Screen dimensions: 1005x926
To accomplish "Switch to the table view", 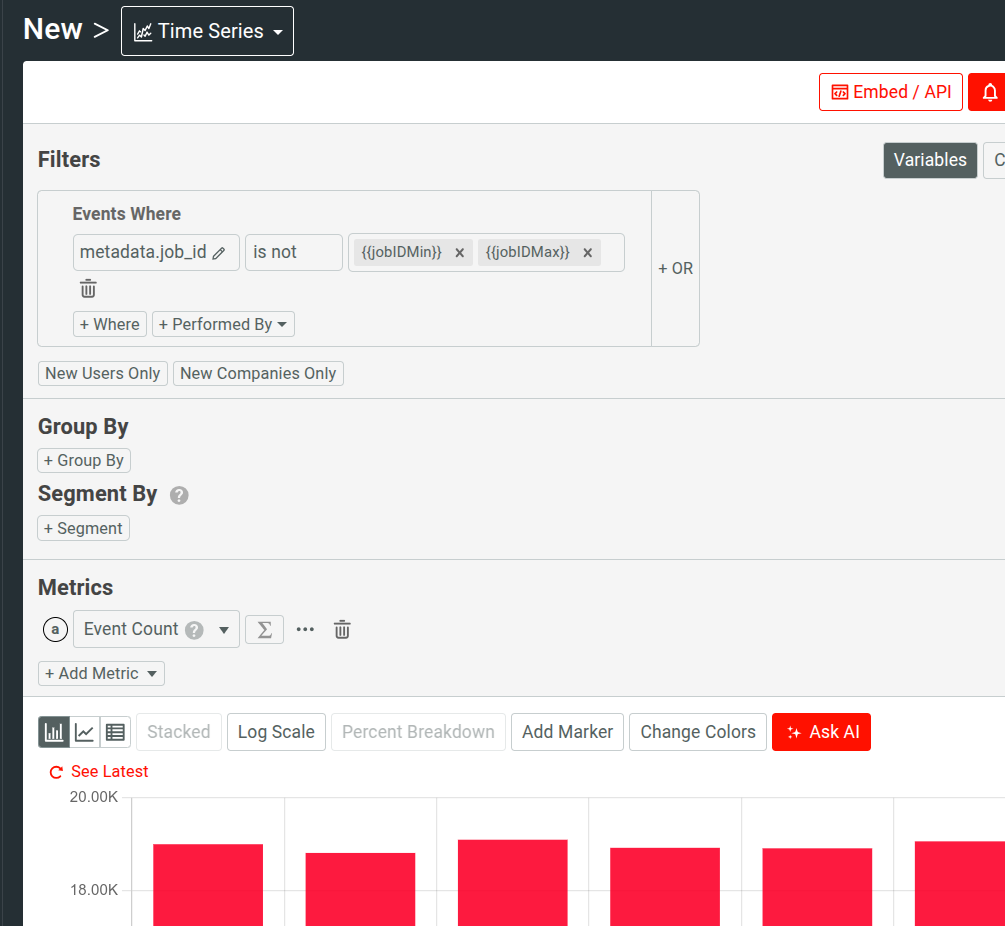I will click(x=115, y=731).
